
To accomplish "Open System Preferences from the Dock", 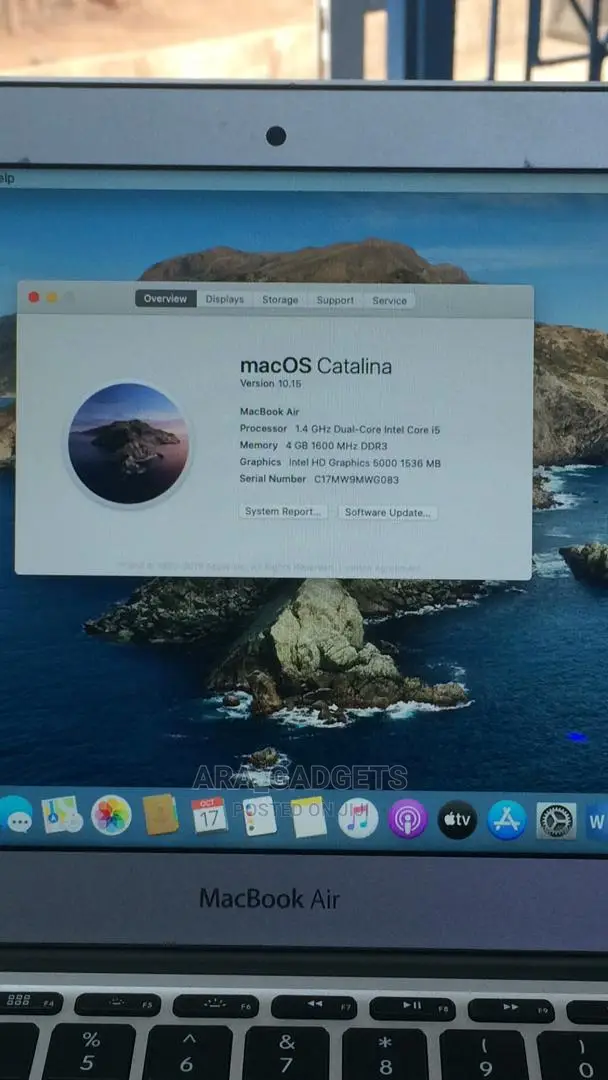I will coord(556,820).
